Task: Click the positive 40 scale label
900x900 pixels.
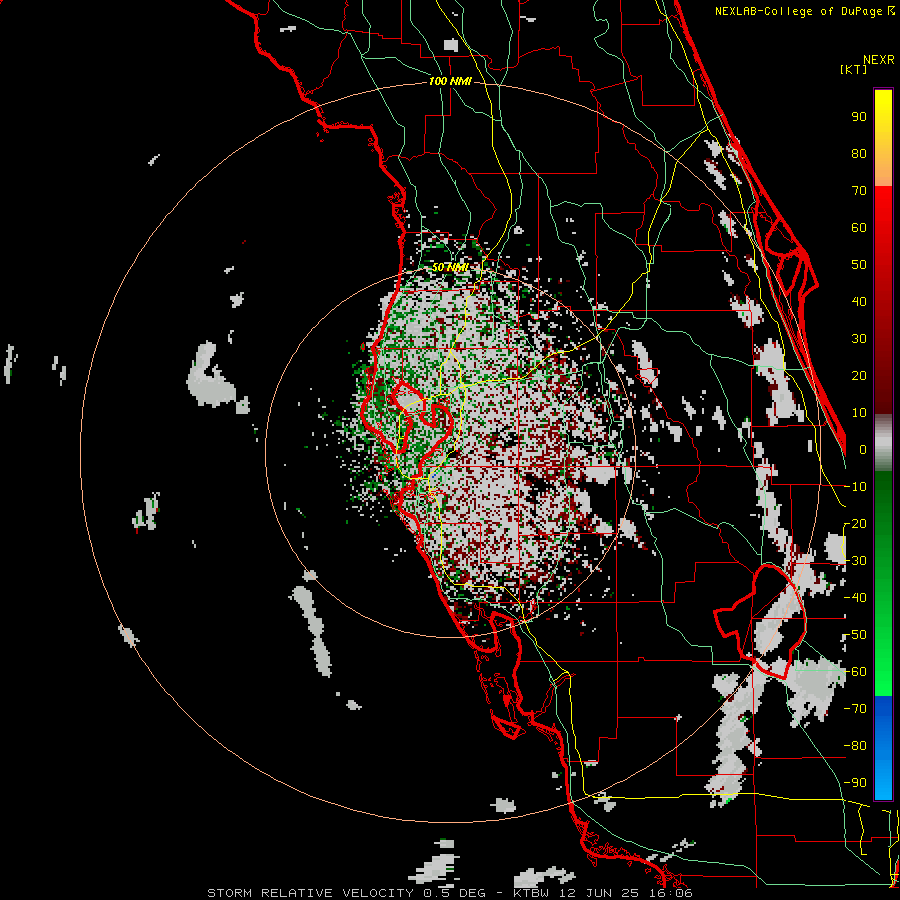Action: (859, 301)
